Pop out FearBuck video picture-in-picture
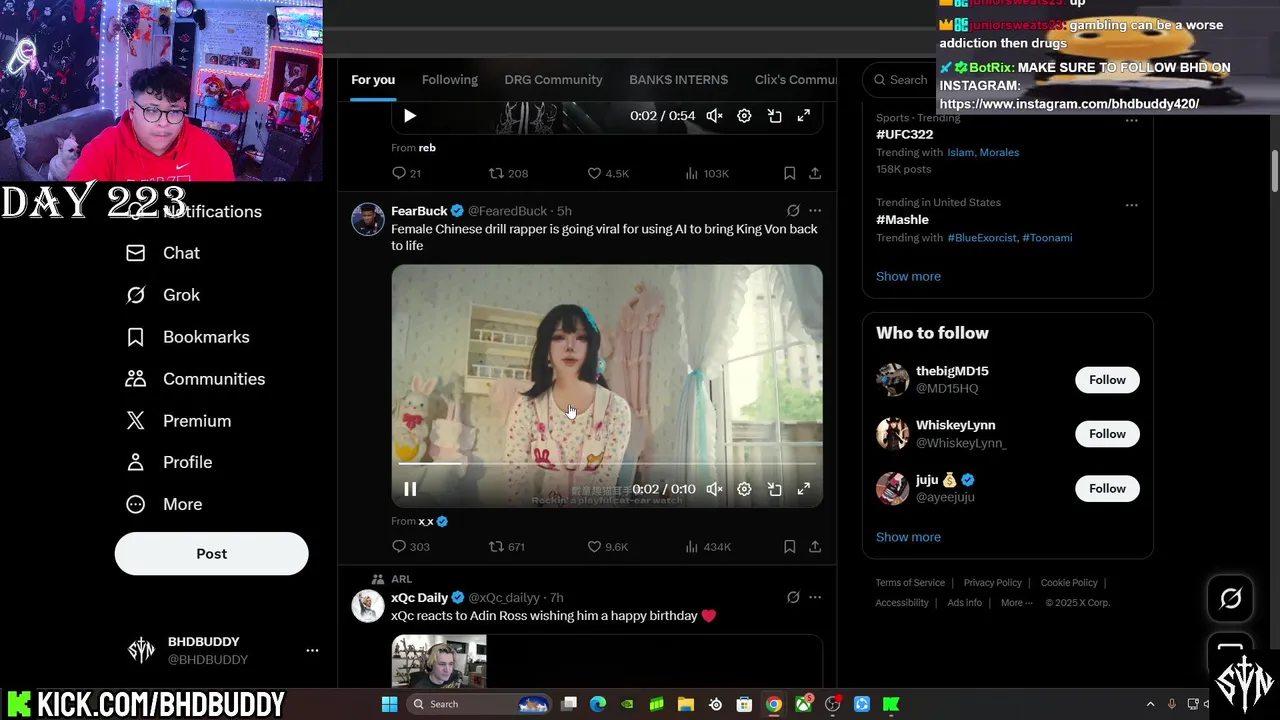 coord(774,489)
